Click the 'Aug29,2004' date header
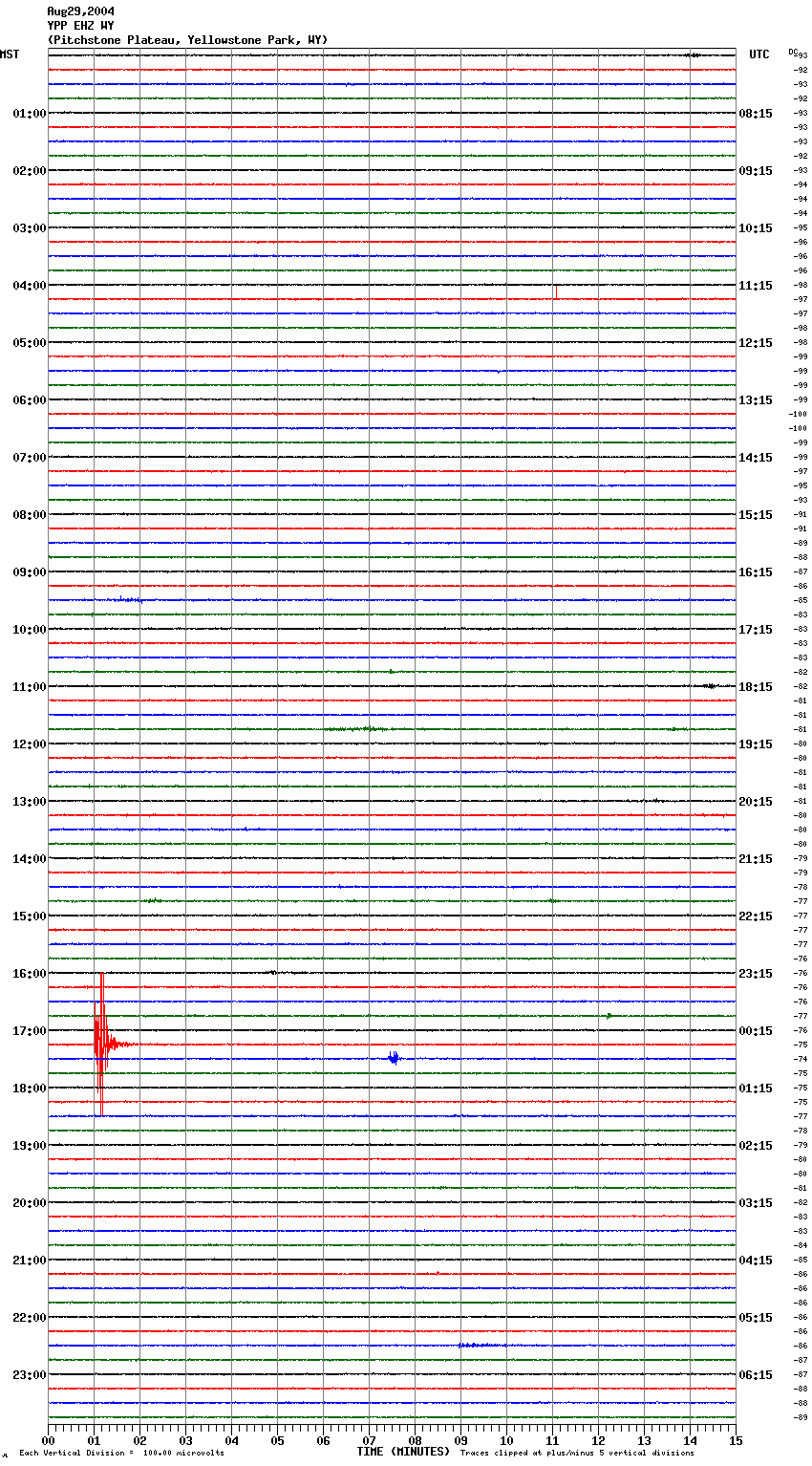Screen dimensions: 812x1466 [80, 11]
